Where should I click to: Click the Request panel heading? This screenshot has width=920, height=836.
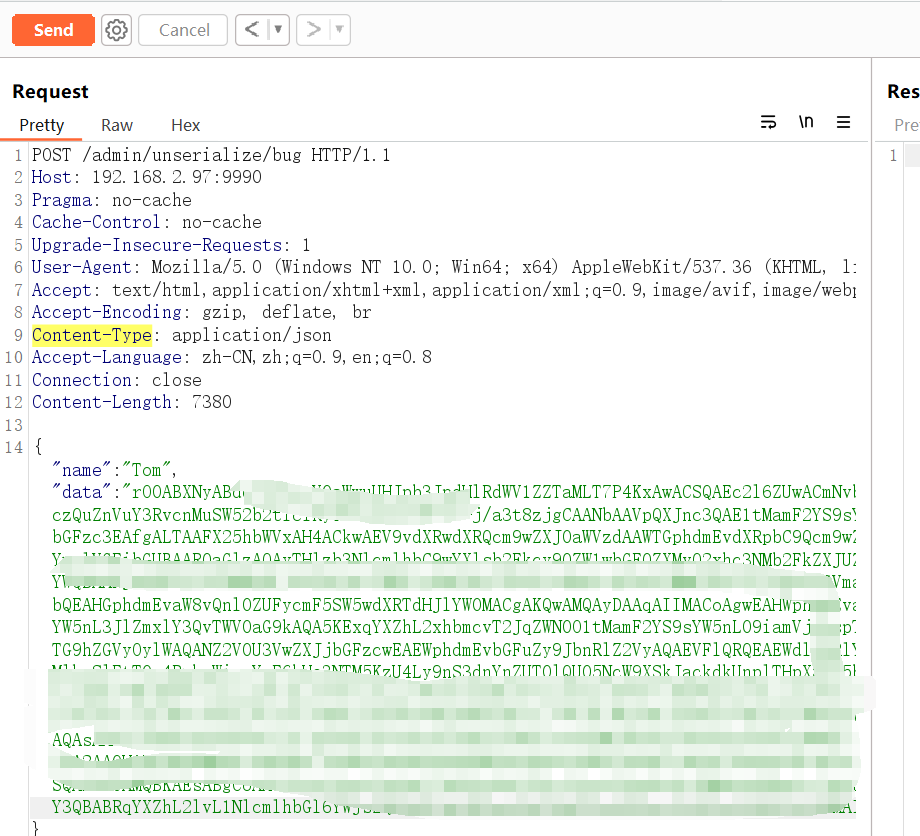point(50,92)
